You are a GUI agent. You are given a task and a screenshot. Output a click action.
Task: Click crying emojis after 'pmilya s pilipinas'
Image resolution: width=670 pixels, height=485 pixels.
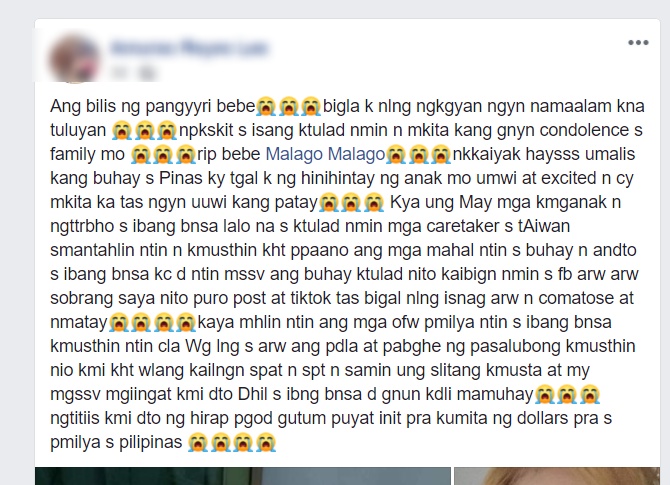[x=232, y=442]
